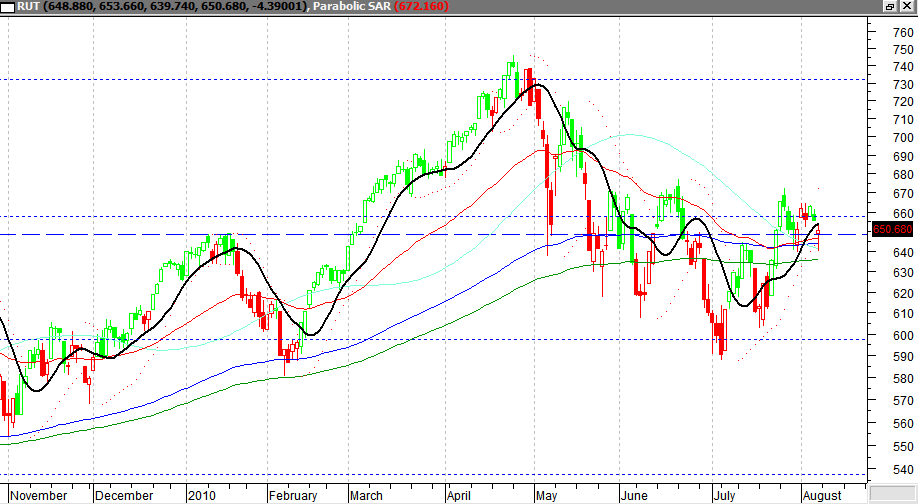
Task: Click the 610 price axis label
Action: pos(903,314)
